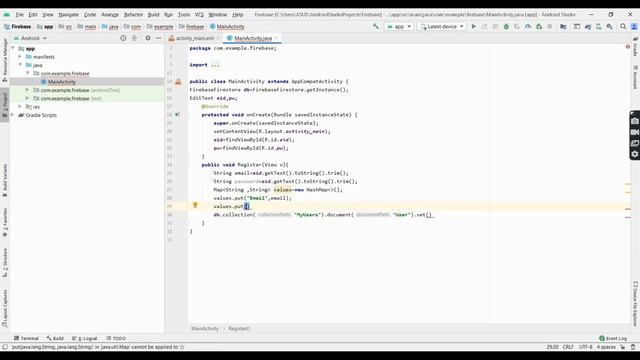Expand the res folder arrow

click(20, 107)
